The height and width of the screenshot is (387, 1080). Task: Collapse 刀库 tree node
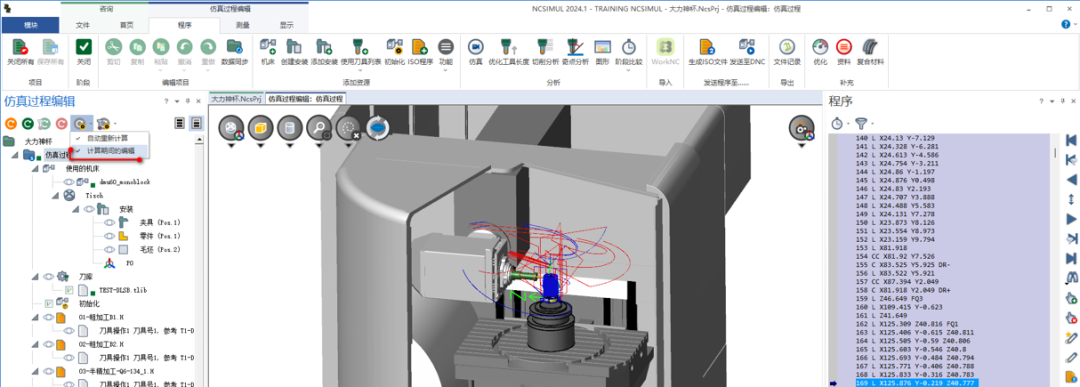[36, 276]
